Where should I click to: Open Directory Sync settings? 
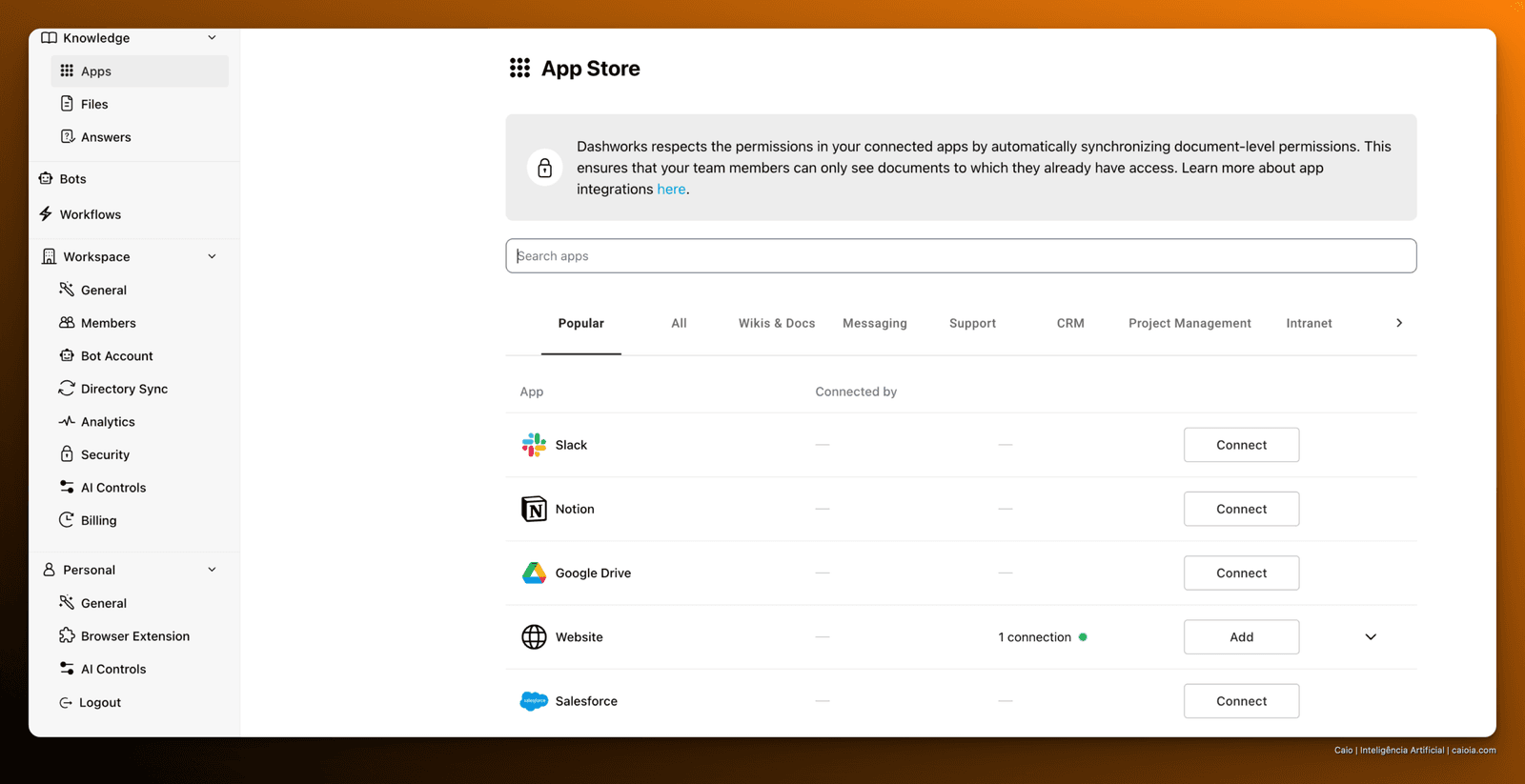124,389
